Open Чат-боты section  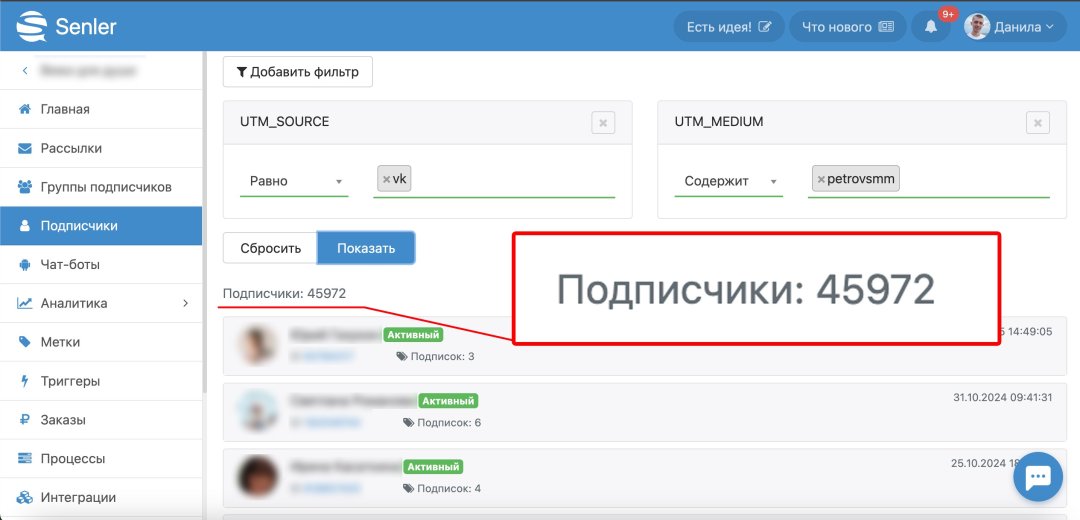70,265
